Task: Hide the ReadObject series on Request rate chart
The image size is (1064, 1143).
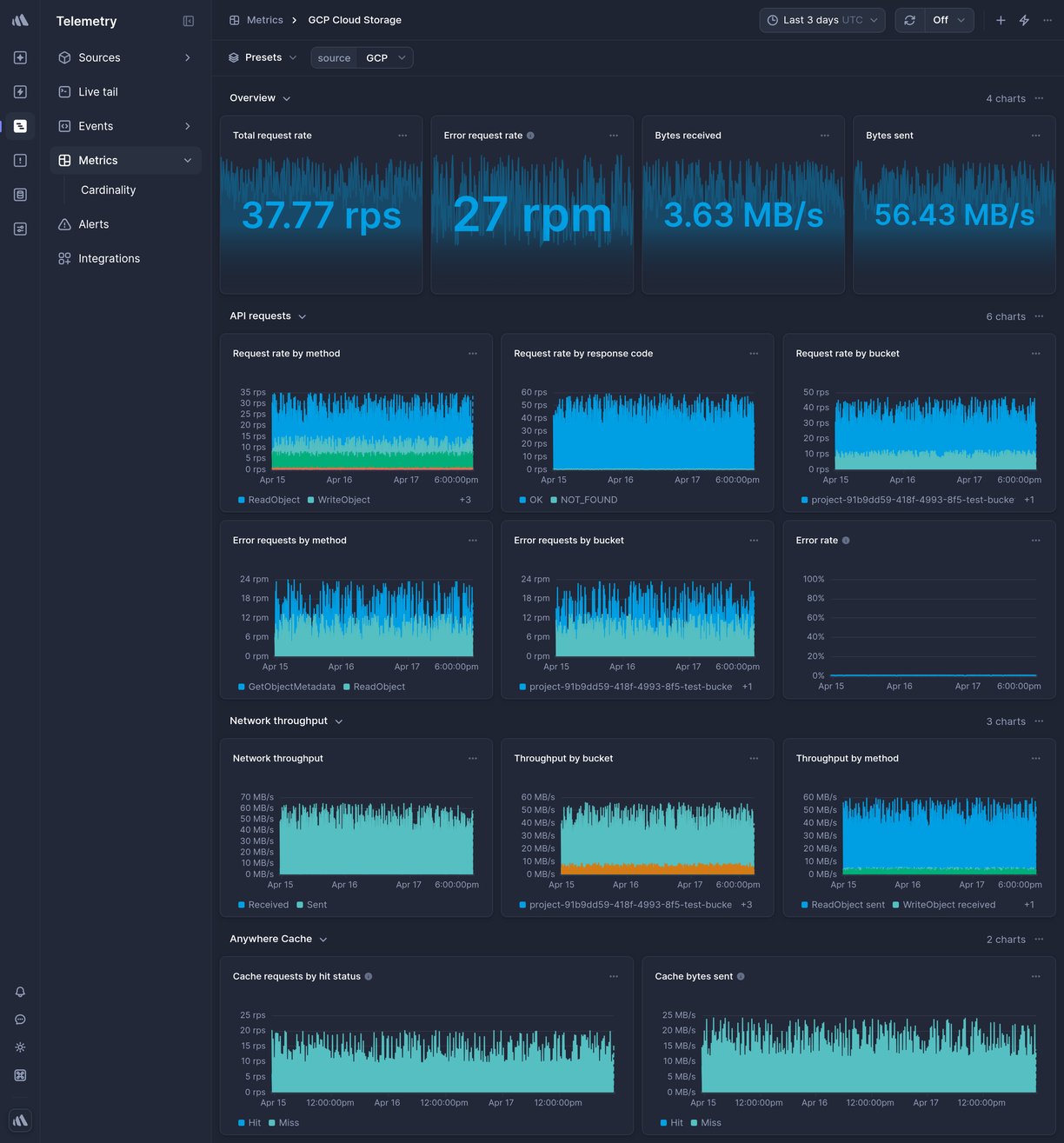Action: click(x=269, y=500)
